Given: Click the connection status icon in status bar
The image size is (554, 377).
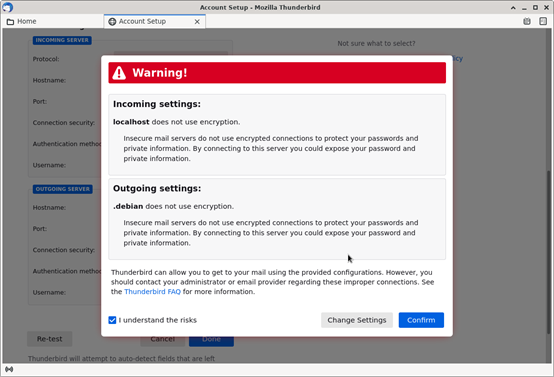Looking at the screenshot, I should point(9,369).
